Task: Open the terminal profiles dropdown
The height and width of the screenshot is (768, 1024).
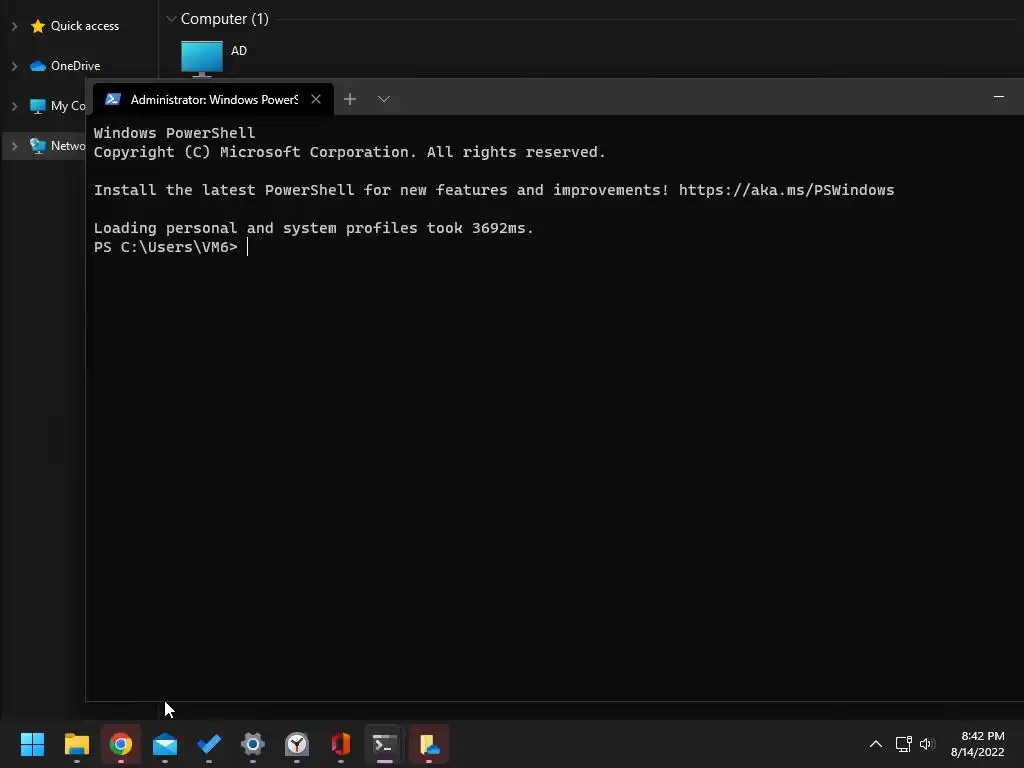Action: pyautogui.click(x=383, y=99)
